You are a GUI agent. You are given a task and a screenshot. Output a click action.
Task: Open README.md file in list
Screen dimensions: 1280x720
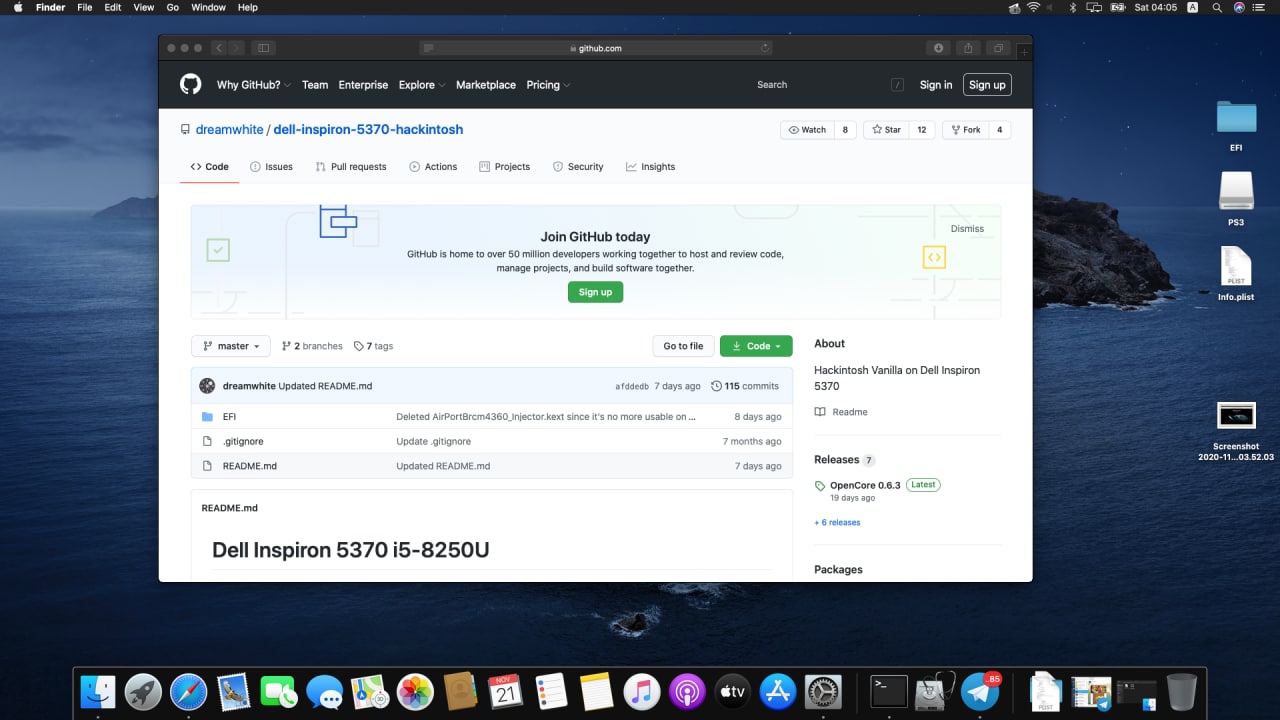[x=250, y=466]
